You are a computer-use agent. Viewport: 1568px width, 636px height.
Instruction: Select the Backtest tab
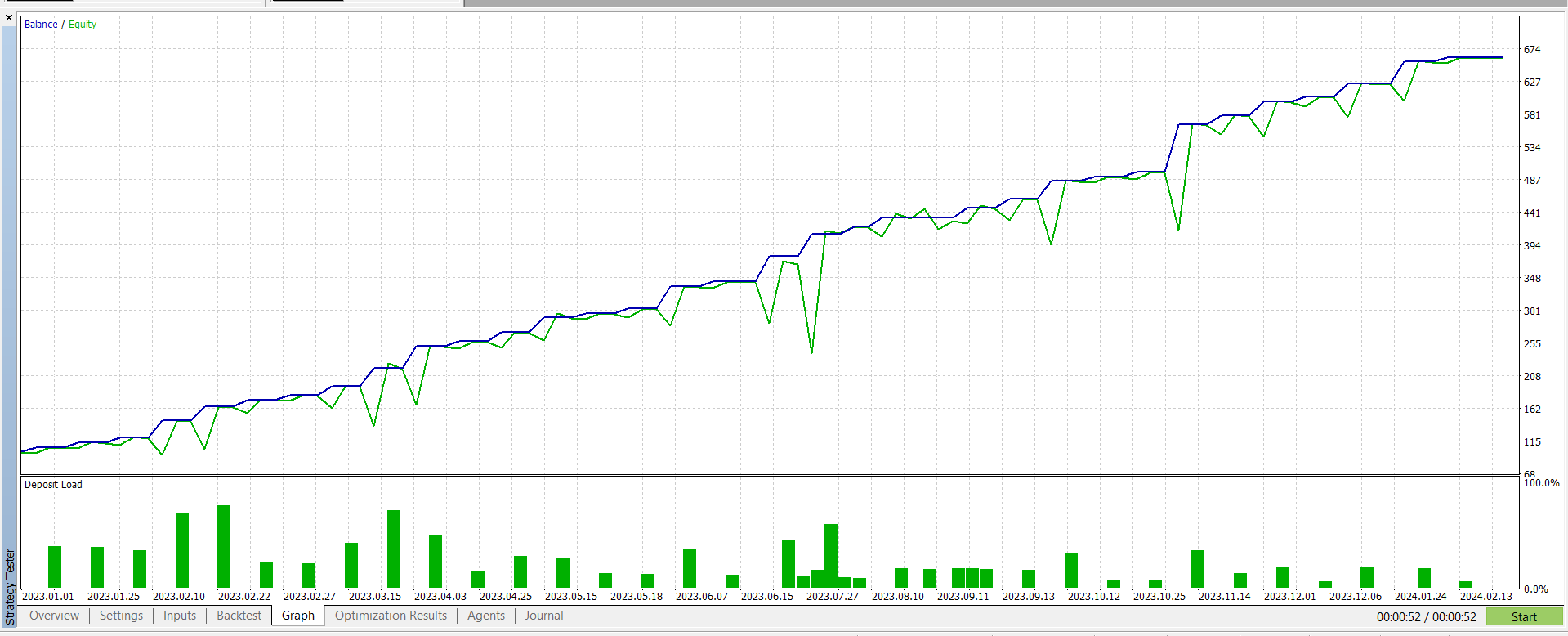(x=239, y=616)
